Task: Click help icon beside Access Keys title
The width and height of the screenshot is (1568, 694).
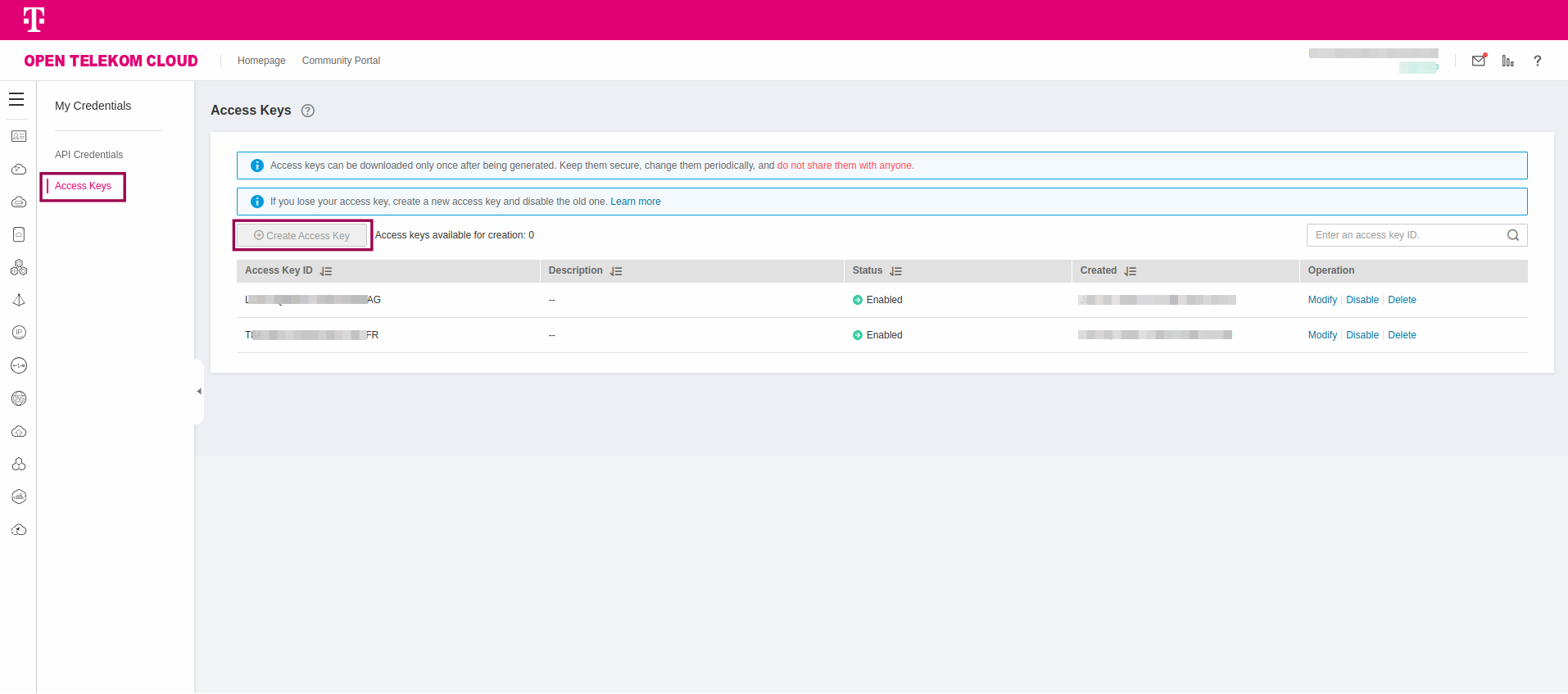Action: [308, 111]
